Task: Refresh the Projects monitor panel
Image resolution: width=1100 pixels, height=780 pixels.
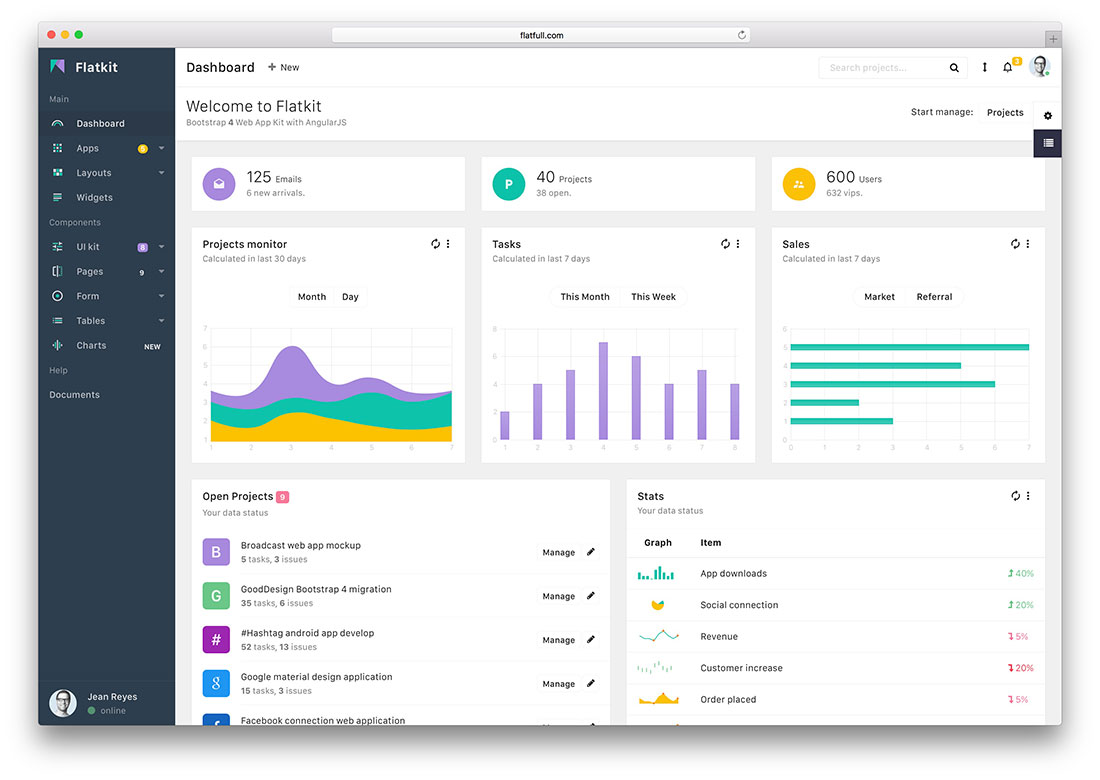Action: click(434, 243)
